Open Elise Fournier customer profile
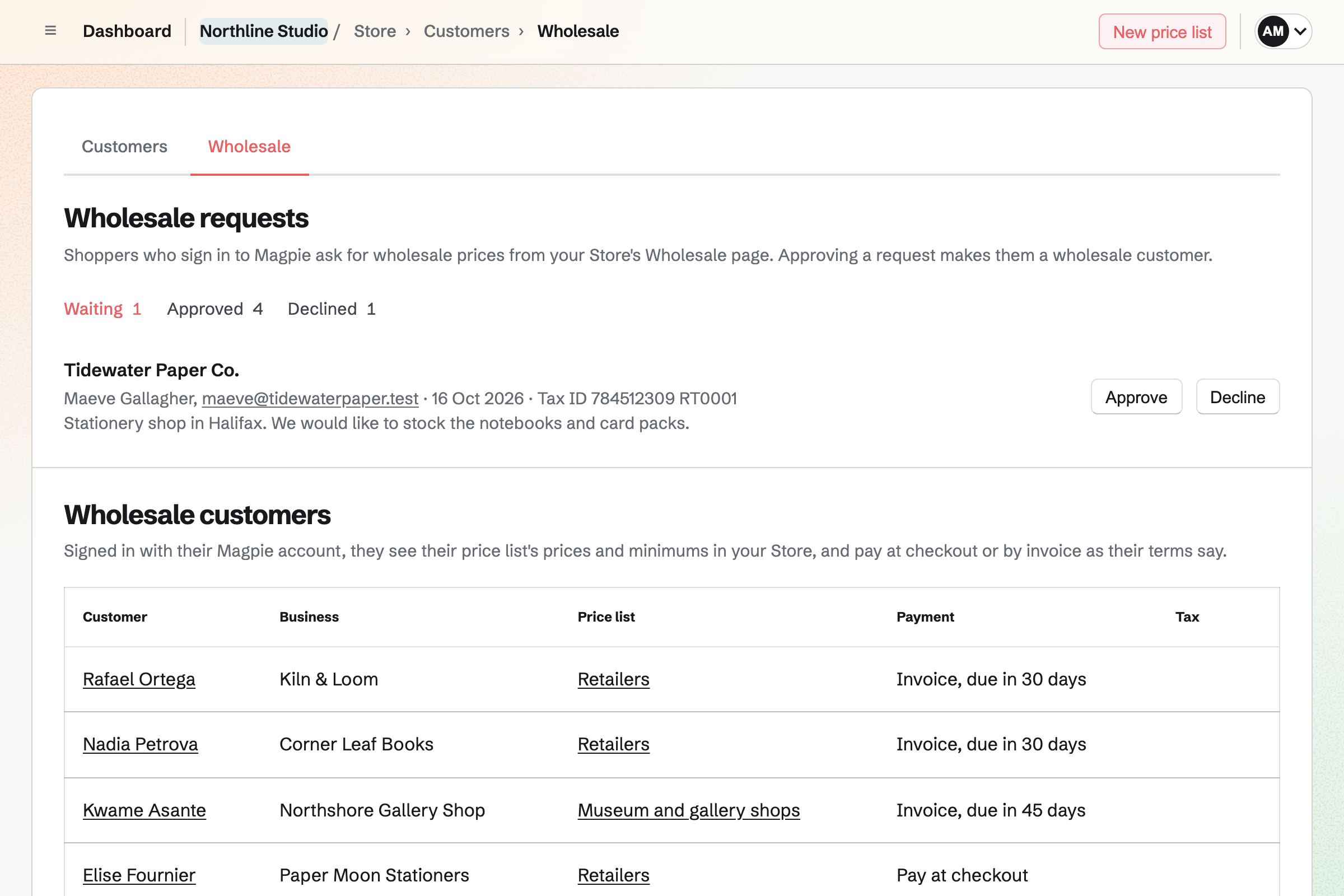The width and height of the screenshot is (1344, 896). pos(139,875)
